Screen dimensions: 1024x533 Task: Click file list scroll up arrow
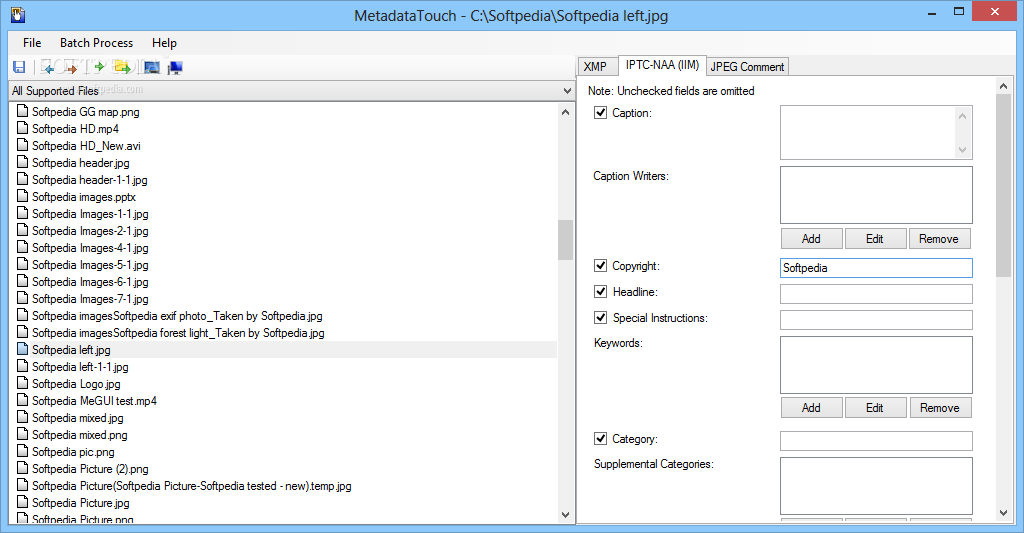(x=566, y=112)
